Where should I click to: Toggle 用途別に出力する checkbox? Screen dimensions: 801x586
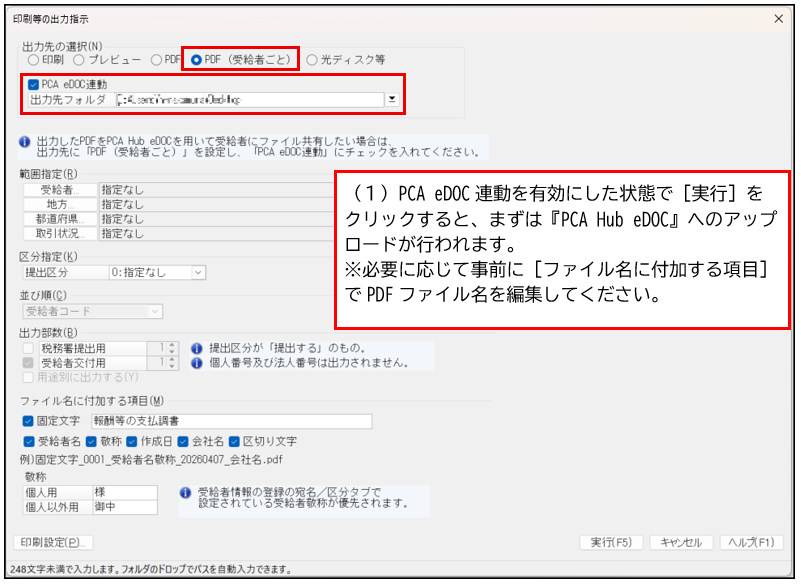click(29, 378)
